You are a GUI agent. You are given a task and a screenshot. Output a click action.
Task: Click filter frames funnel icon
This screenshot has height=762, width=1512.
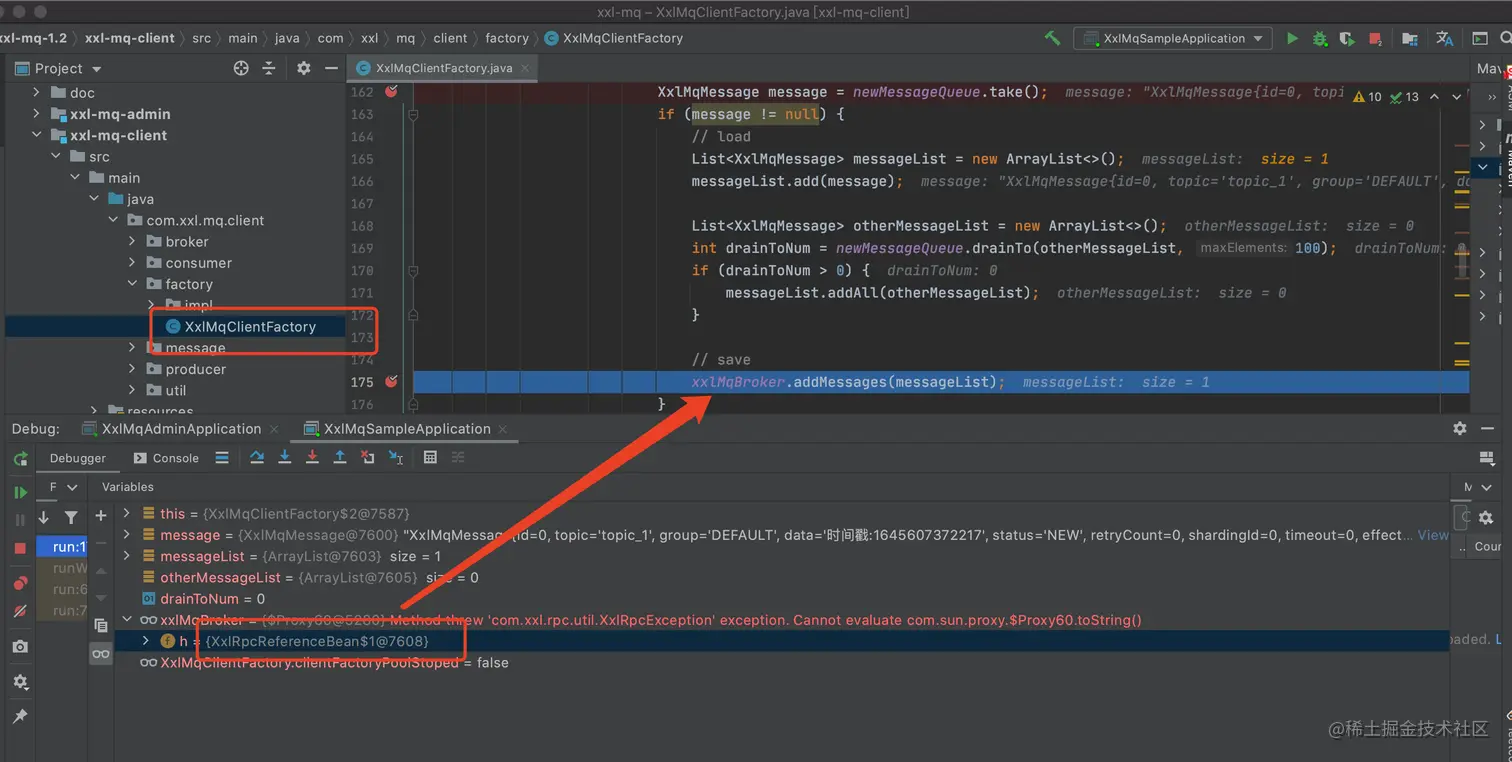coord(71,517)
